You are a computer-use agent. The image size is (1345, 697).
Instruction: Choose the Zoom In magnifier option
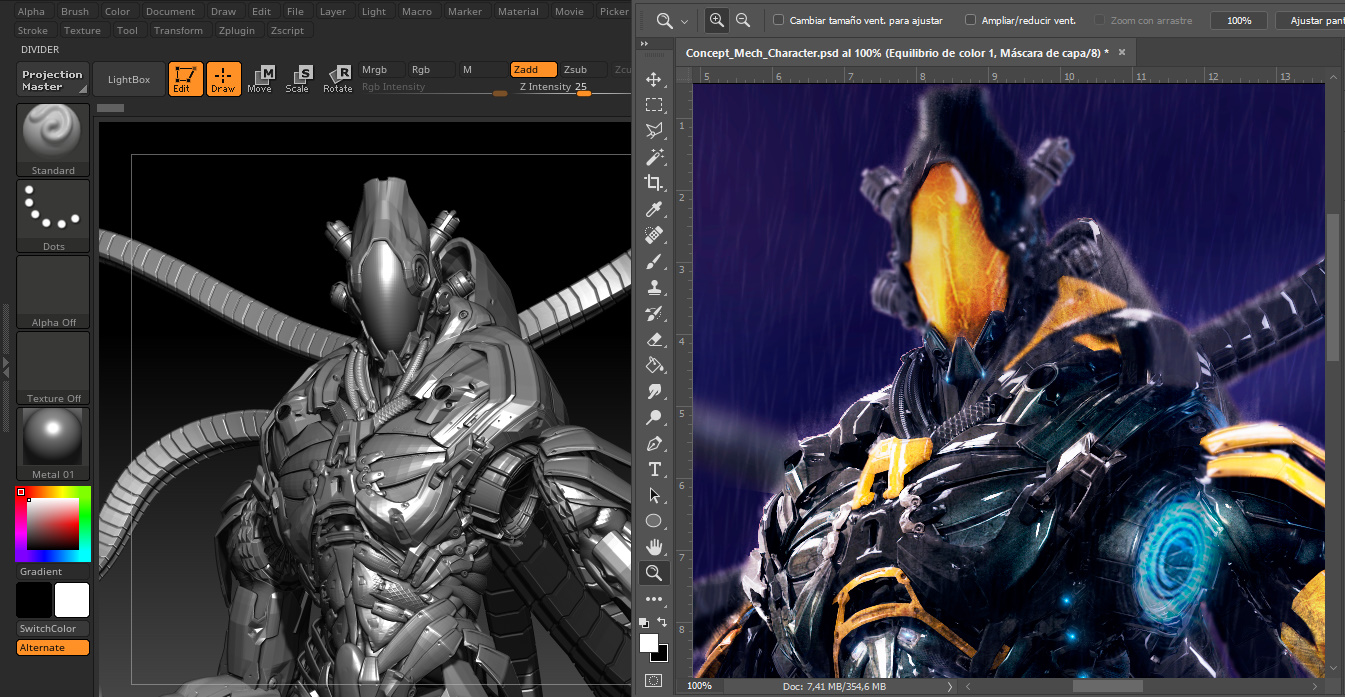(716, 20)
